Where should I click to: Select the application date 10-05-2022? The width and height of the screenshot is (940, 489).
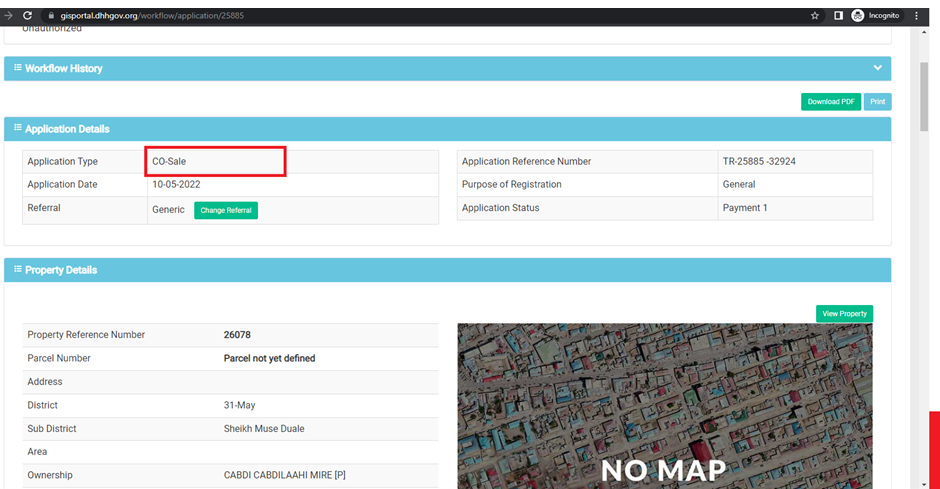coord(176,185)
